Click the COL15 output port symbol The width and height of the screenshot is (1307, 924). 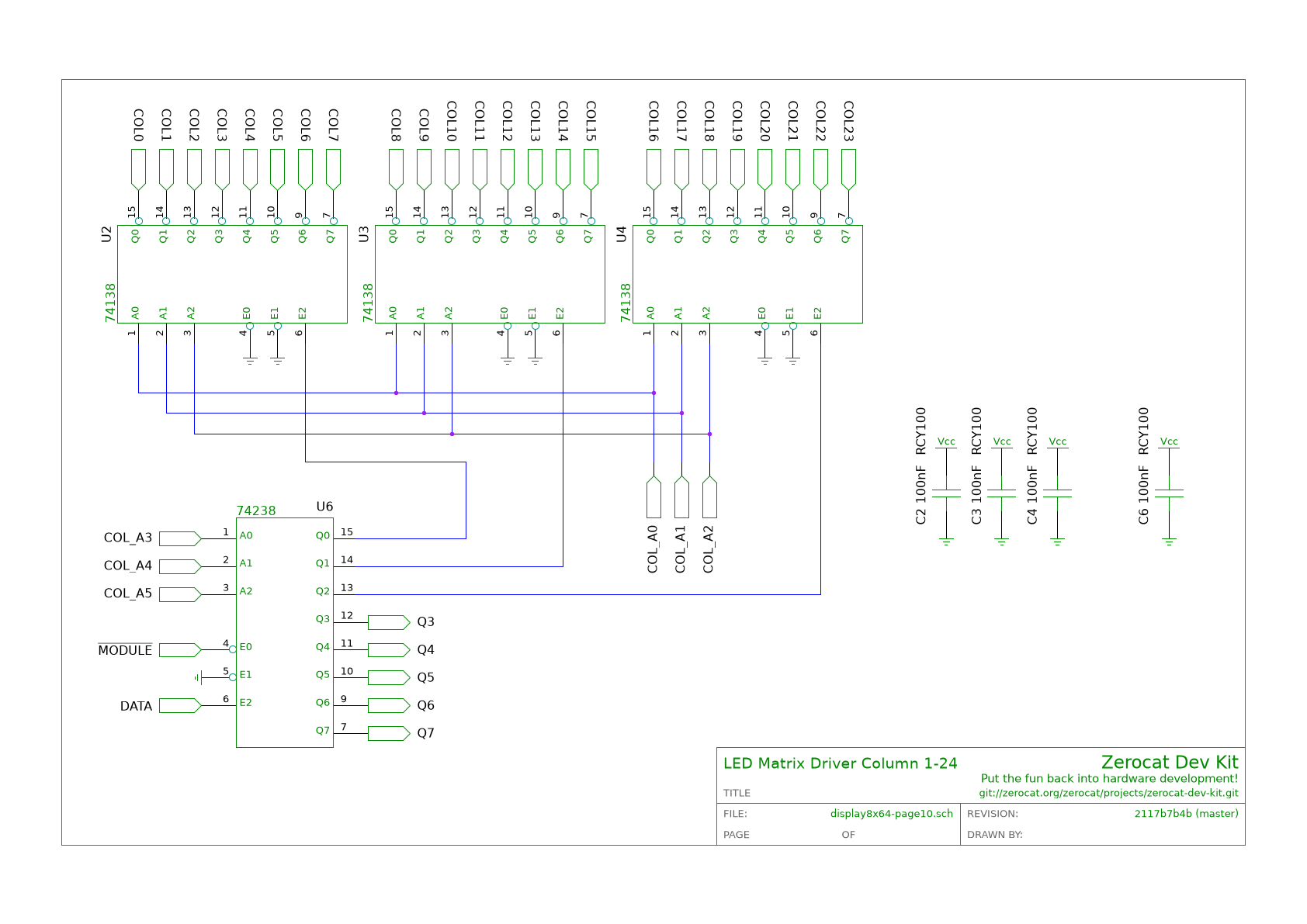click(x=591, y=169)
